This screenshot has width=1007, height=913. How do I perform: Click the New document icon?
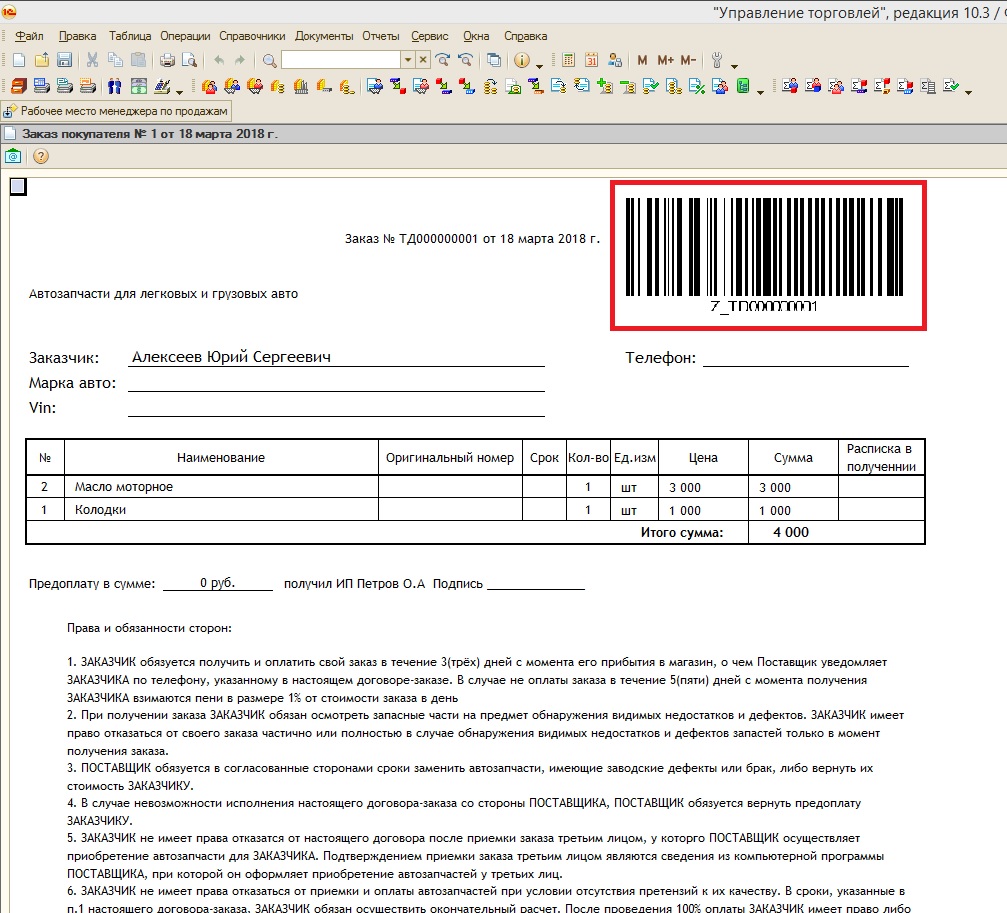pyautogui.click(x=17, y=61)
